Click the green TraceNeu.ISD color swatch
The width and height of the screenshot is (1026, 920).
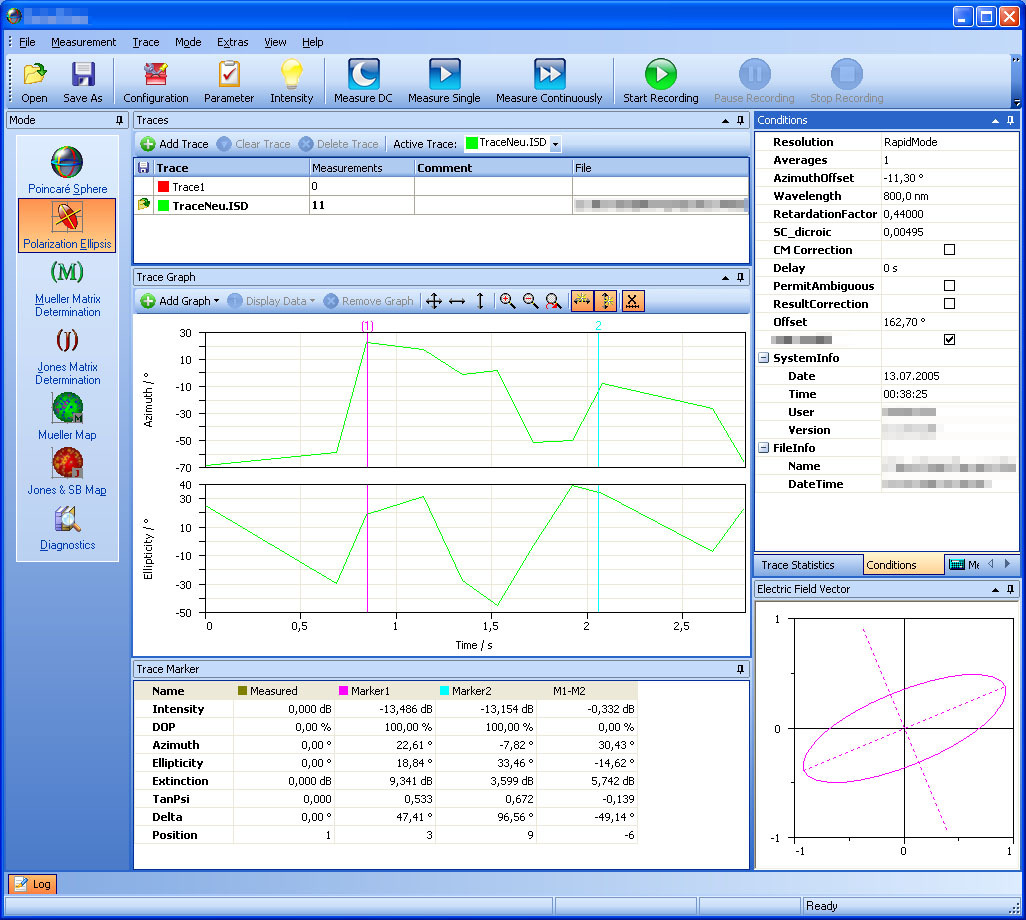[x=164, y=206]
